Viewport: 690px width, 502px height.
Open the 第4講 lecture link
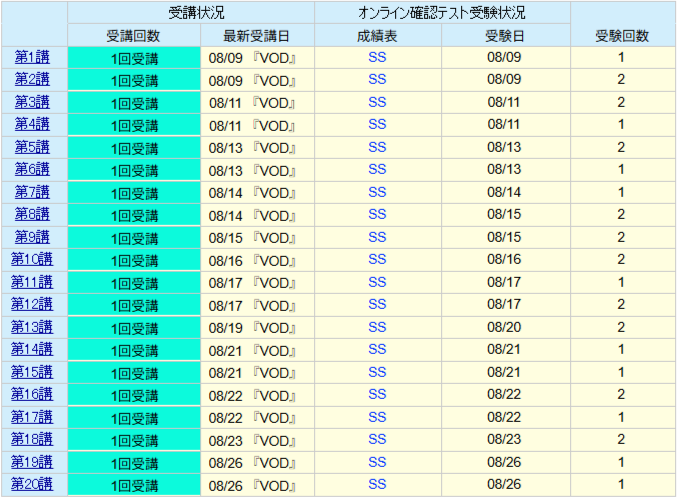click(x=33, y=124)
